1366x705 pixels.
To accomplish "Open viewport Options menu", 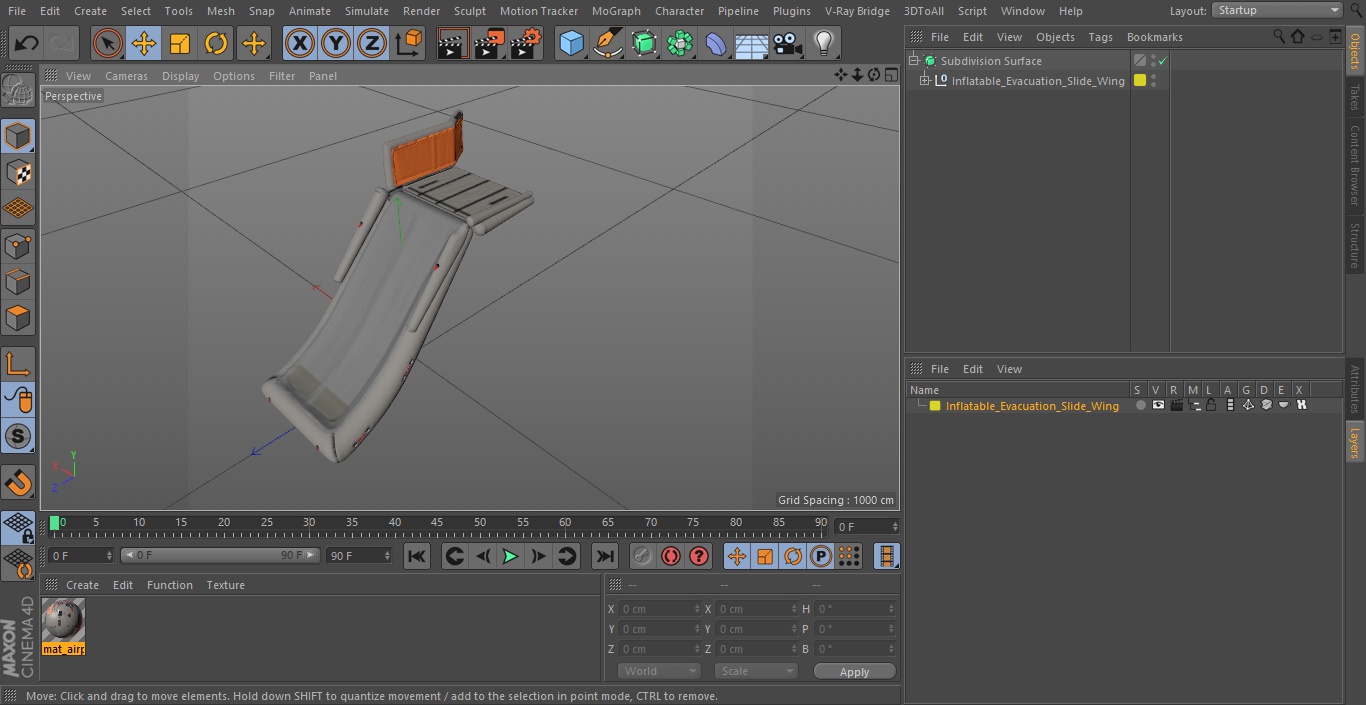I will click(x=234, y=76).
